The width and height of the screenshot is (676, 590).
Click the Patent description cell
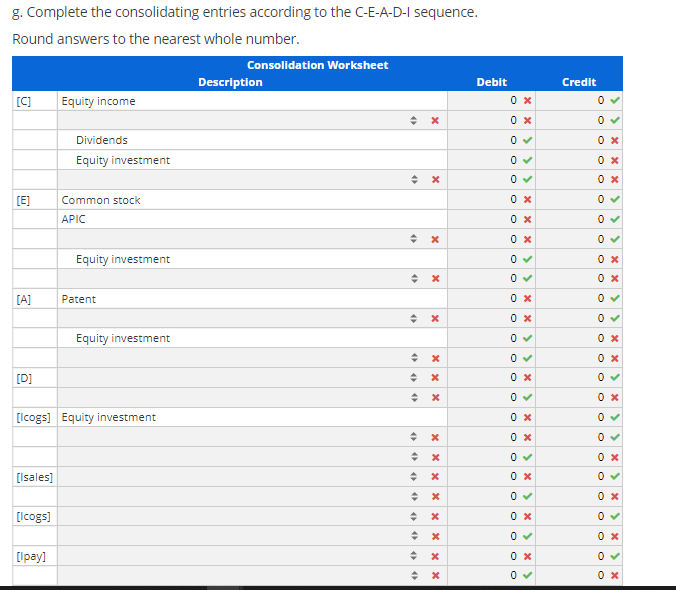coord(252,298)
